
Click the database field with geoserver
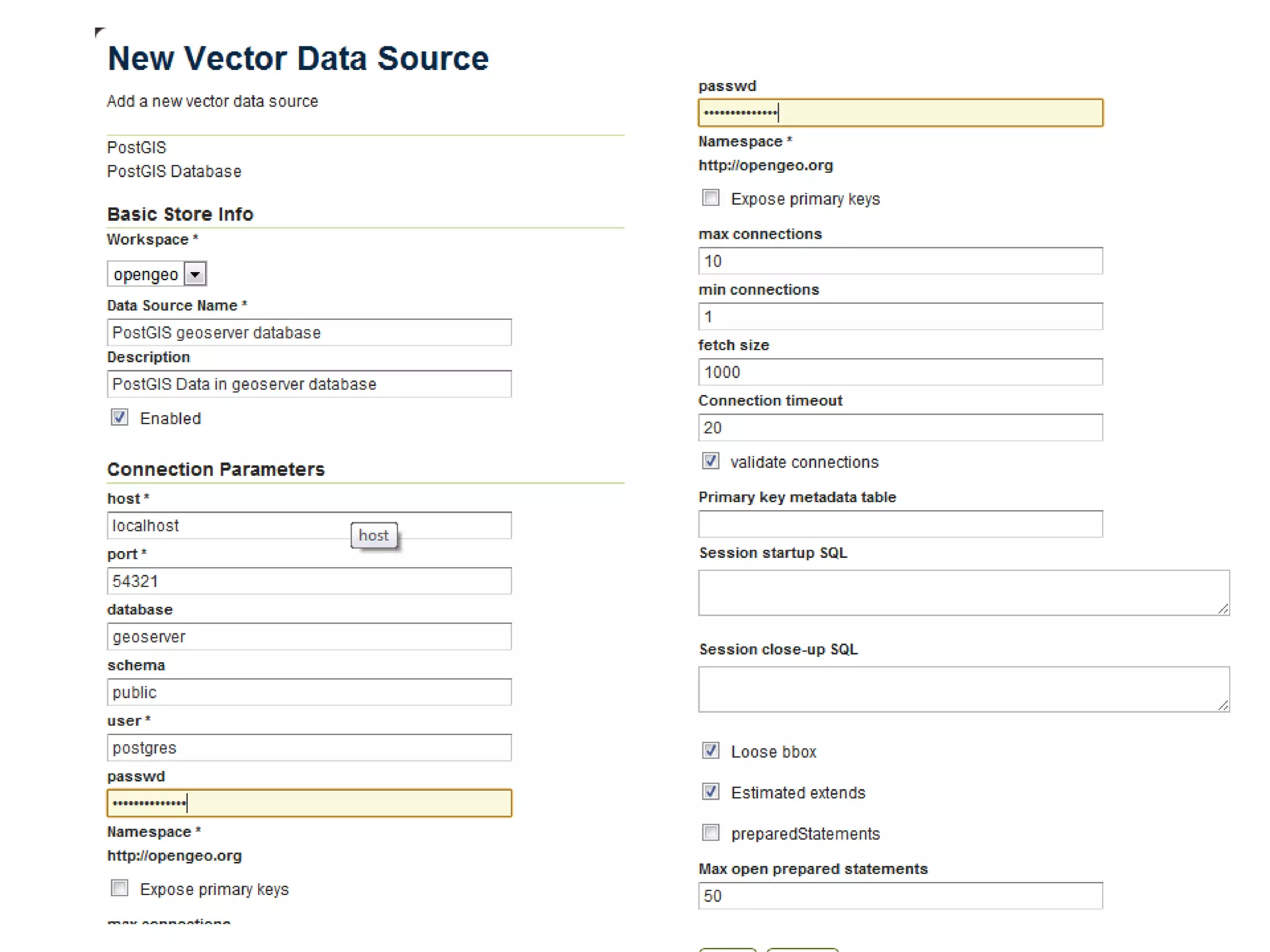tap(309, 637)
